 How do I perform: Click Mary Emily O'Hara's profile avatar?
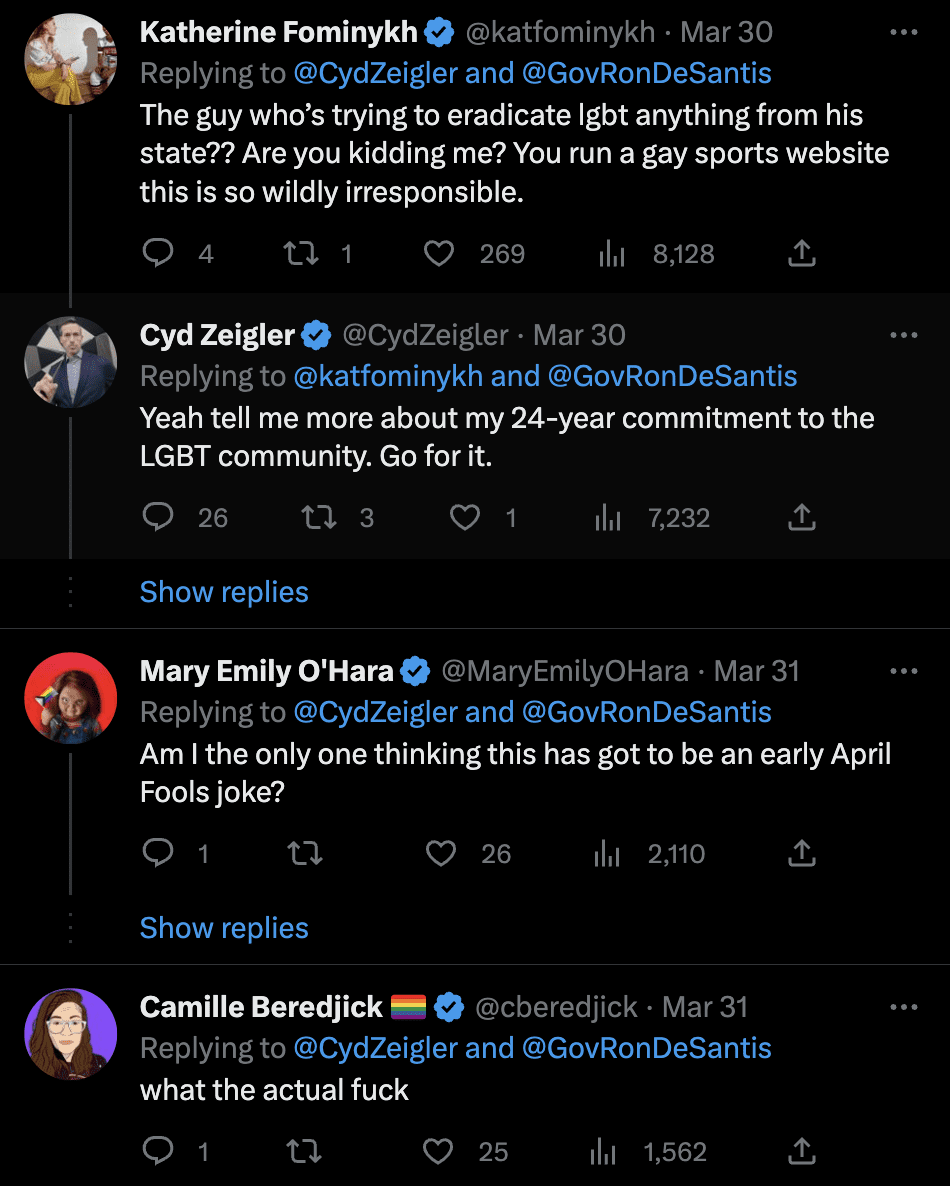(x=70, y=698)
